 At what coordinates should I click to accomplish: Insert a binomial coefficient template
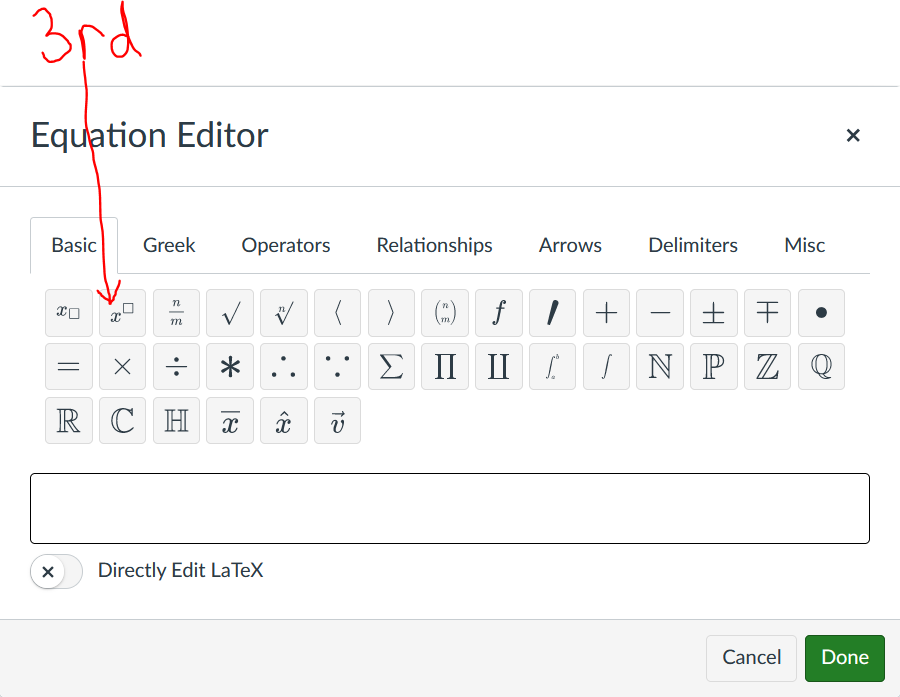(x=444, y=313)
